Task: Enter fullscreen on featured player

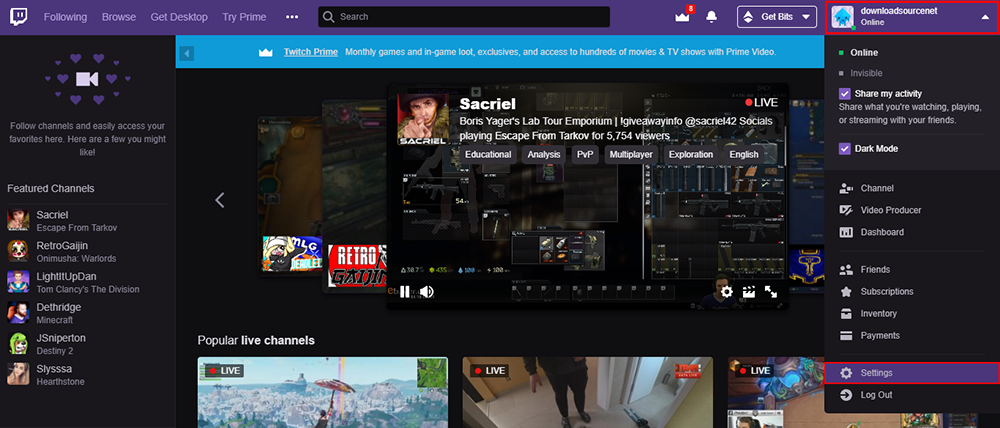Action: (771, 292)
